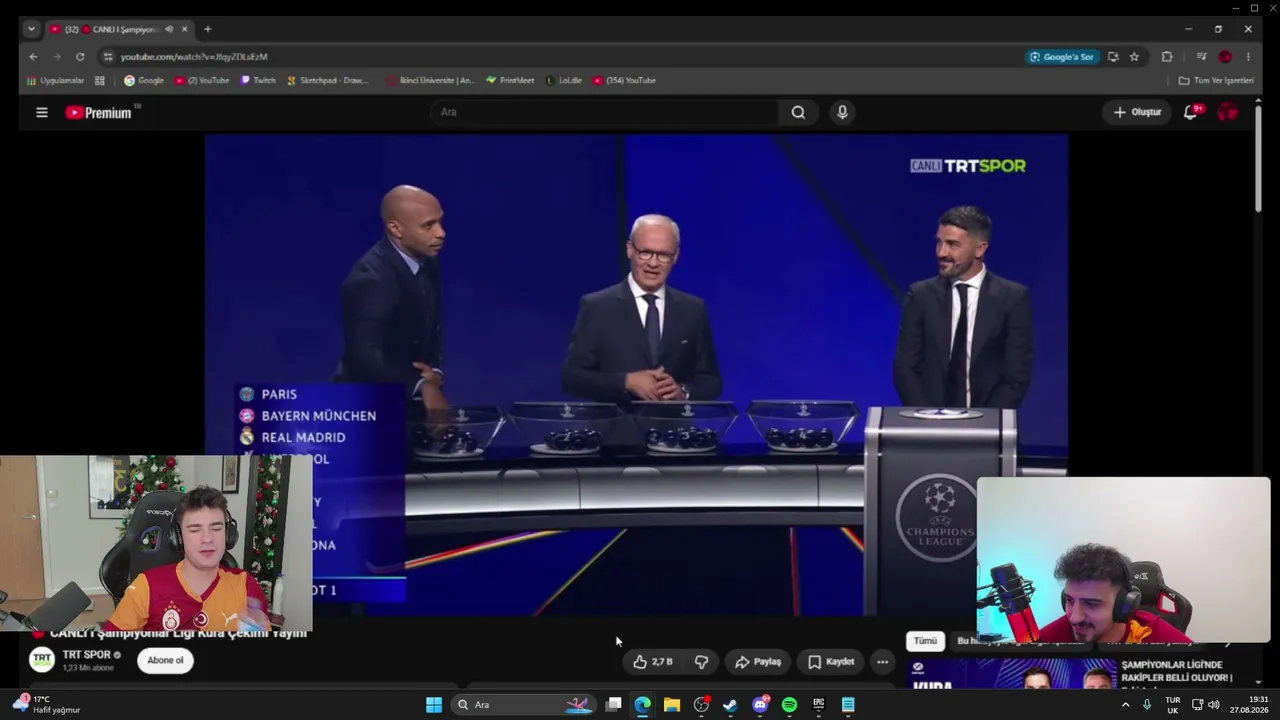Go back in the browser

point(33,57)
